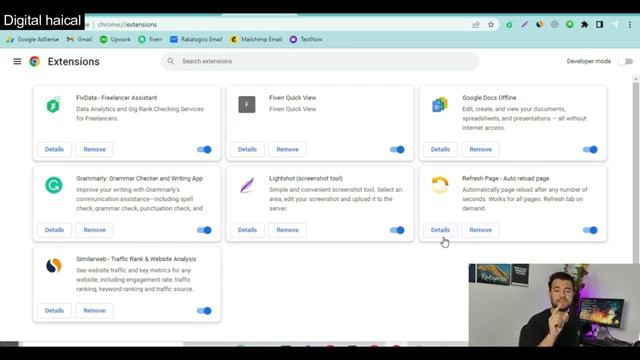Open Details for Similarweb
640x360 pixels.
click(x=54, y=311)
